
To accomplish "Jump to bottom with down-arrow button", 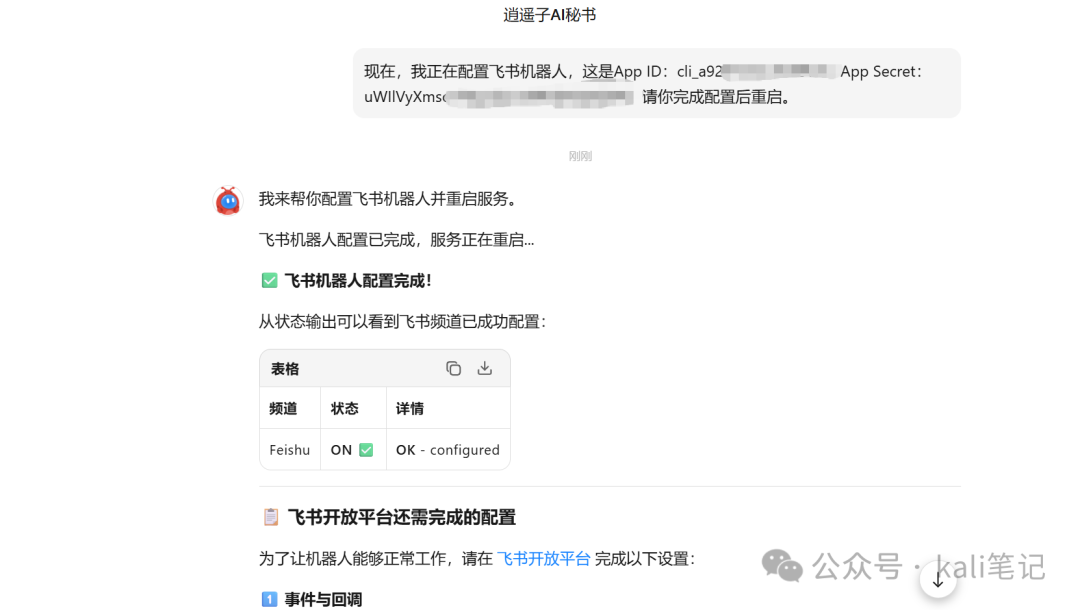I will click(x=938, y=580).
